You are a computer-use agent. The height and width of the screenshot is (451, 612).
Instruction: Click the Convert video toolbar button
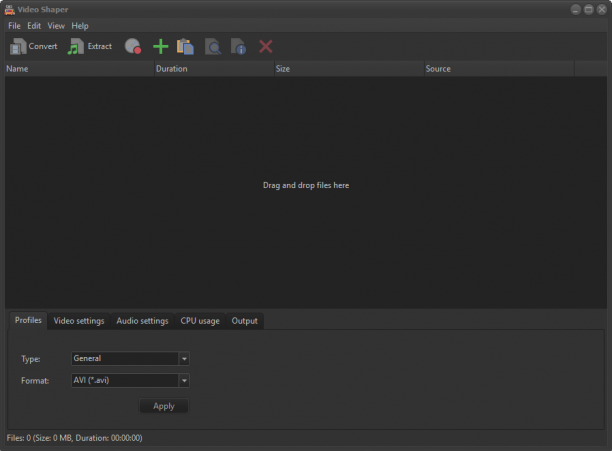point(34,46)
